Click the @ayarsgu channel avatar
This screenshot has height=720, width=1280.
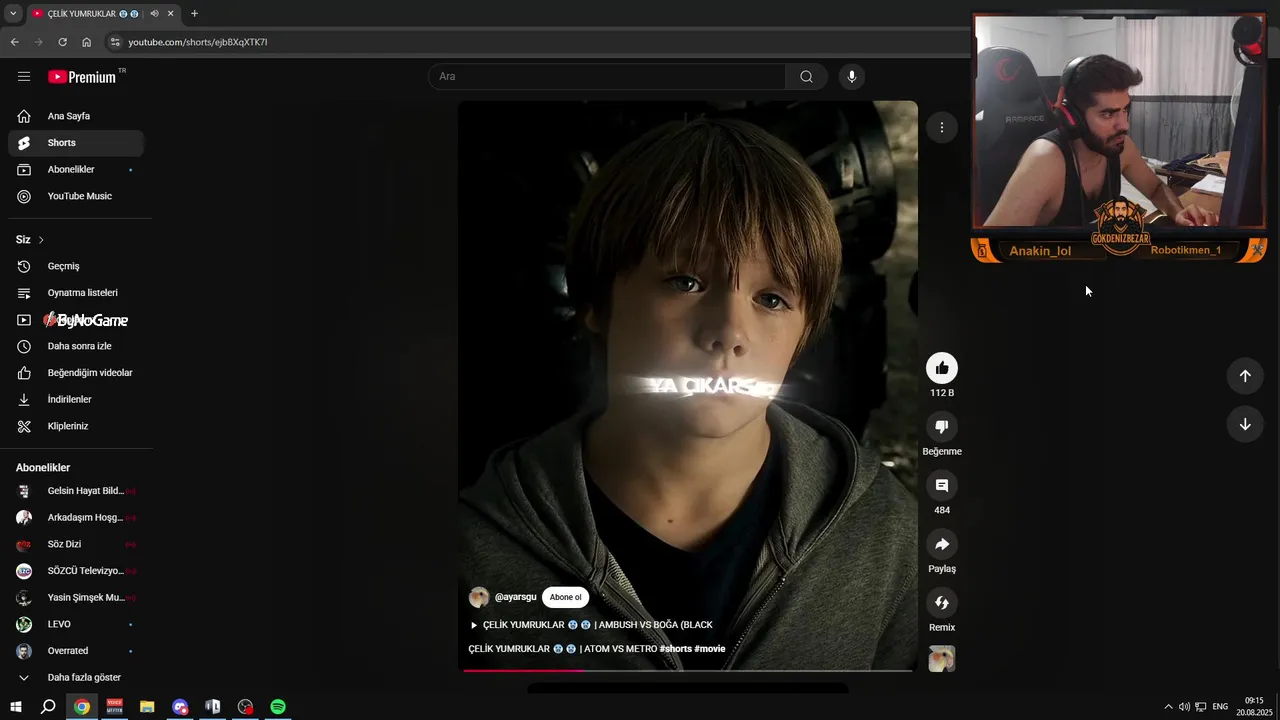[x=479, y=597]
